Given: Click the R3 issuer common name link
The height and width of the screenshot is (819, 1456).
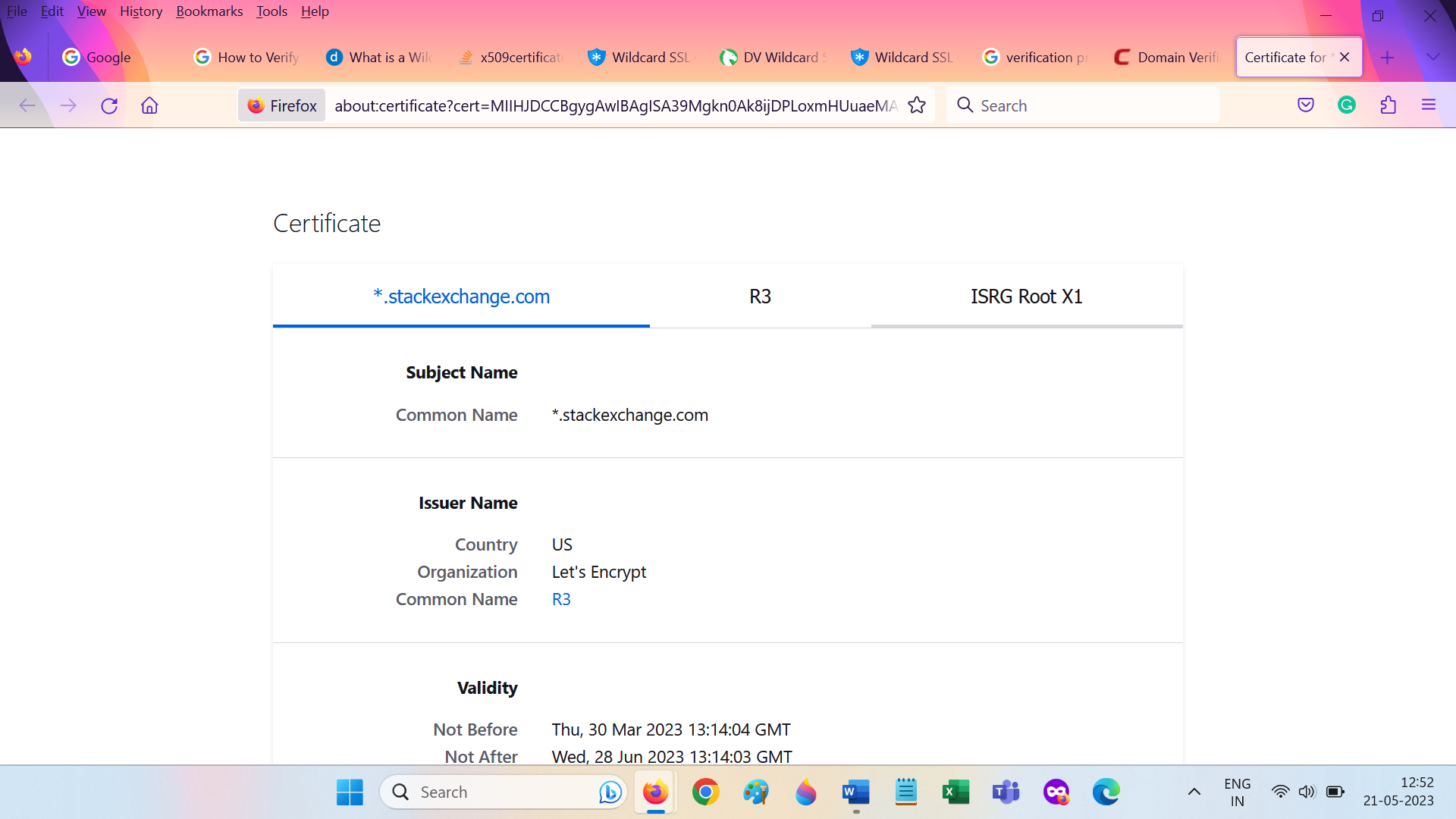Looking at the screenshot, I should tap(561, 599).
